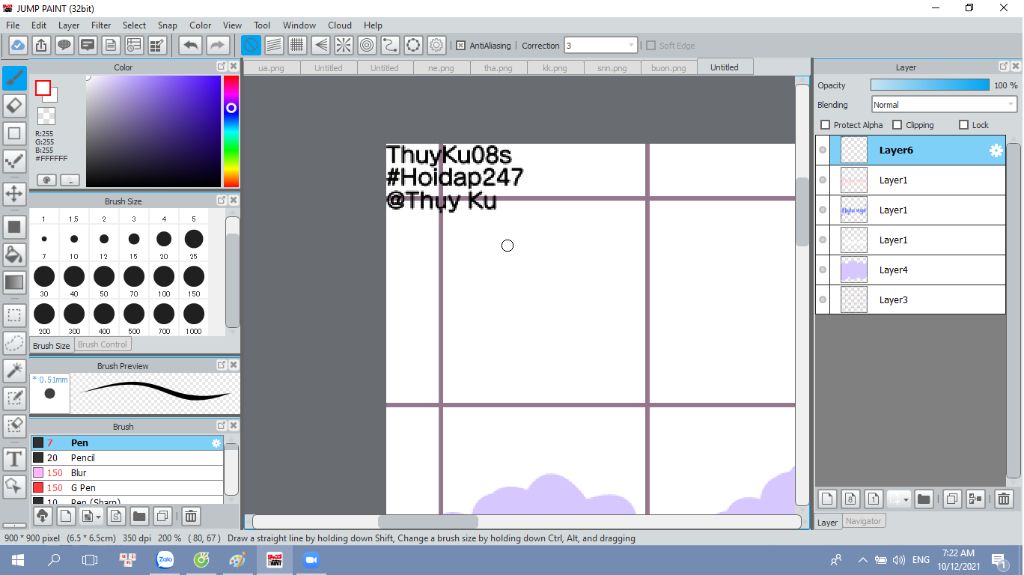This screenshot has height=575, width=1024.
Task: Add new folder in Layer panel
Action: [x=923, y=499]
